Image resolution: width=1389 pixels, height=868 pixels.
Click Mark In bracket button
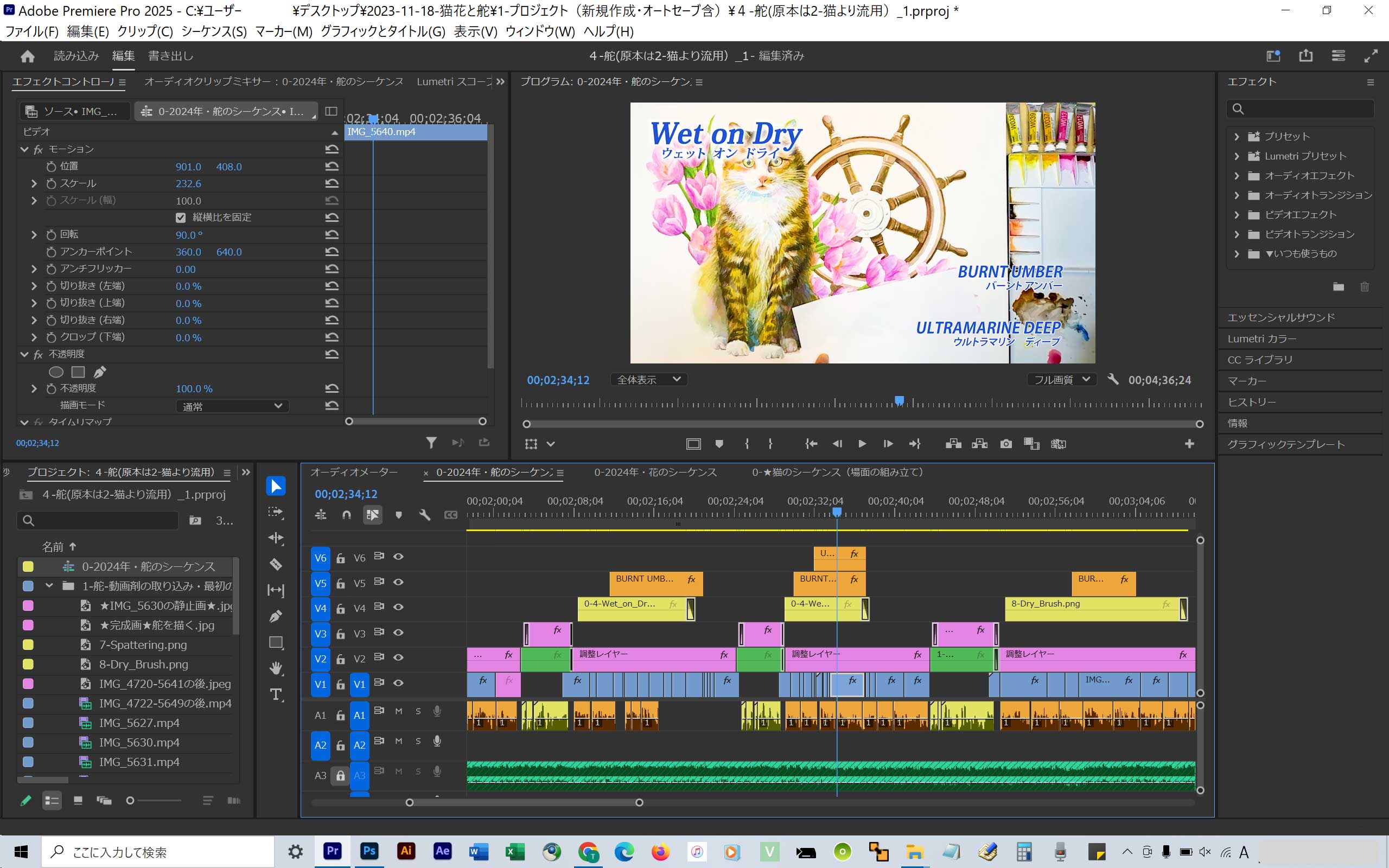[747, 444]
